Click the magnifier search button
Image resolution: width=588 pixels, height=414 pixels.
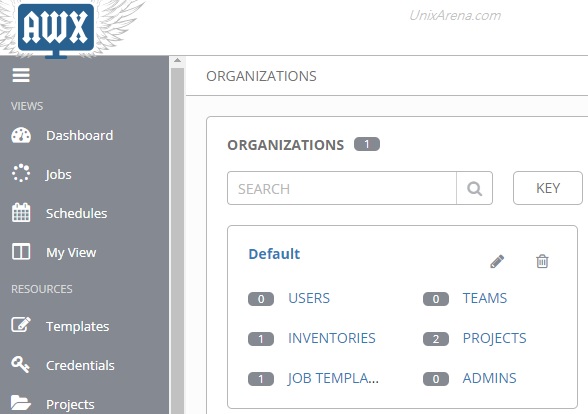coord(474,188)
